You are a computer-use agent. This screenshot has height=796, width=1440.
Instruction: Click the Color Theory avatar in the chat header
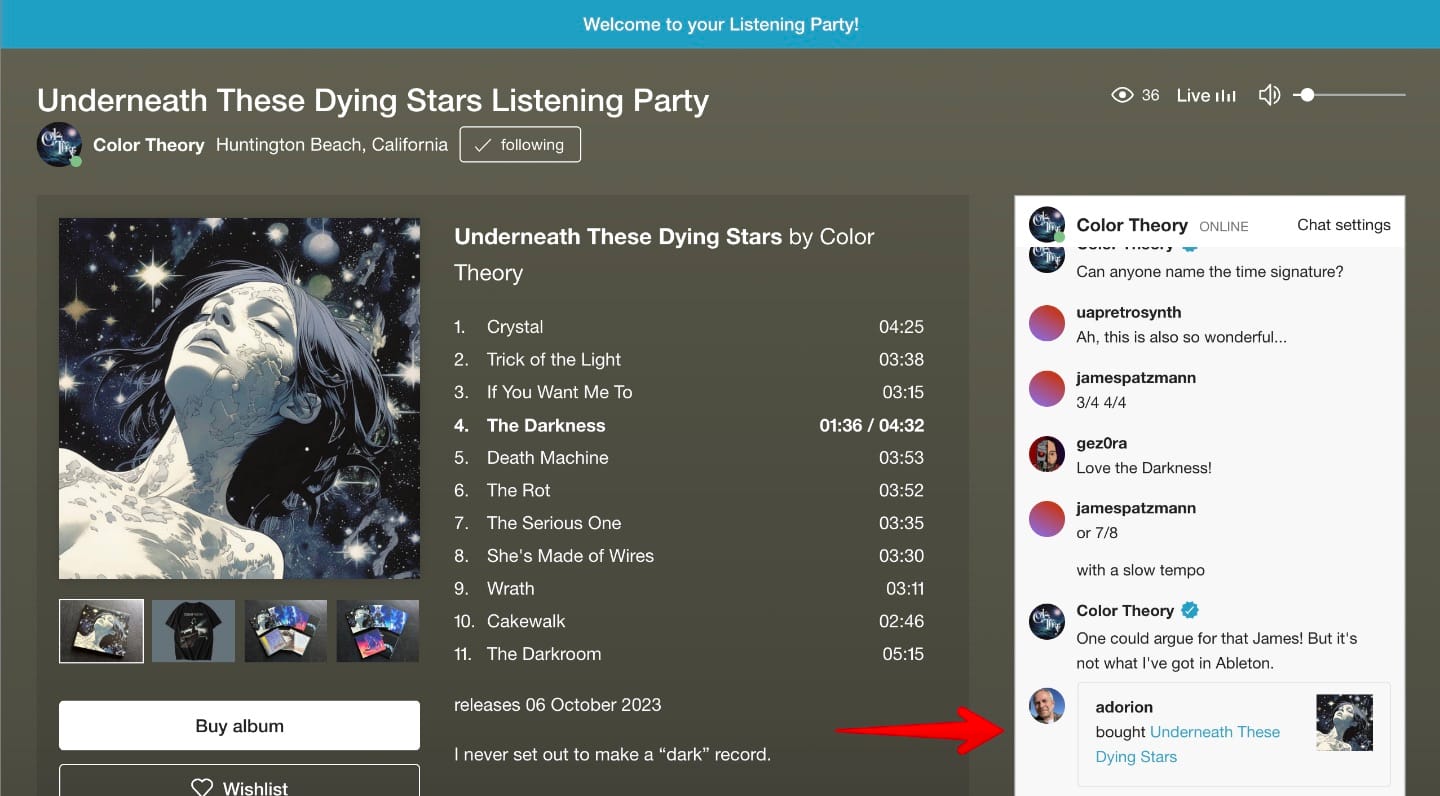click(x=1046, y=225)
